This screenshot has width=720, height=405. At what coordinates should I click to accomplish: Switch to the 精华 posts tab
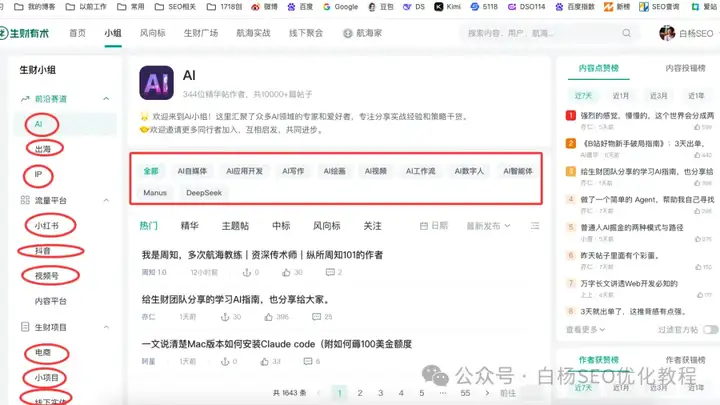click(190, 225)
